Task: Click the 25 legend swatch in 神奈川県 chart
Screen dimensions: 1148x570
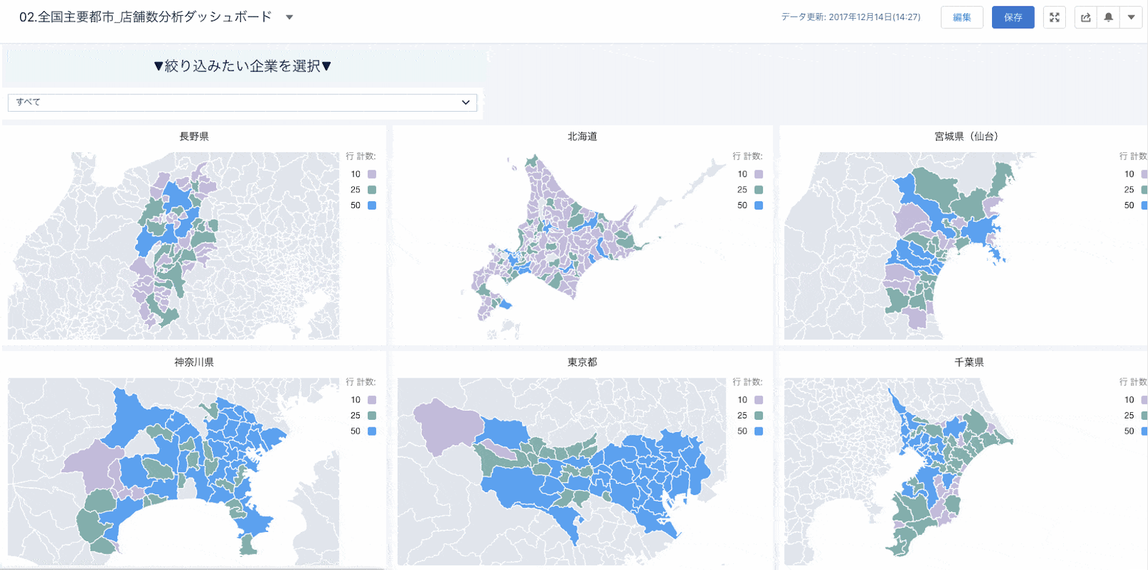Action: 372,415
